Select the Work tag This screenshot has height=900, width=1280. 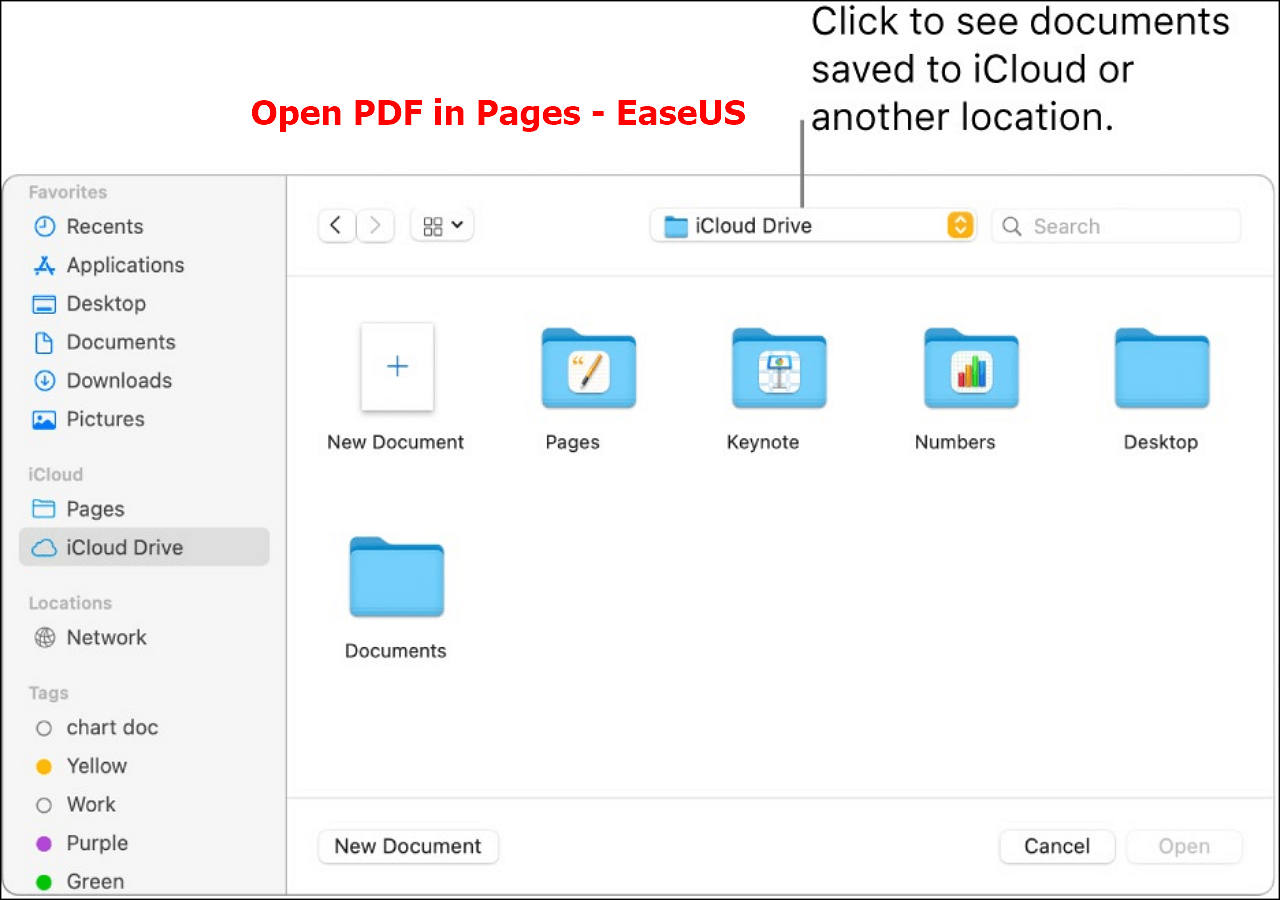(91, 804)
